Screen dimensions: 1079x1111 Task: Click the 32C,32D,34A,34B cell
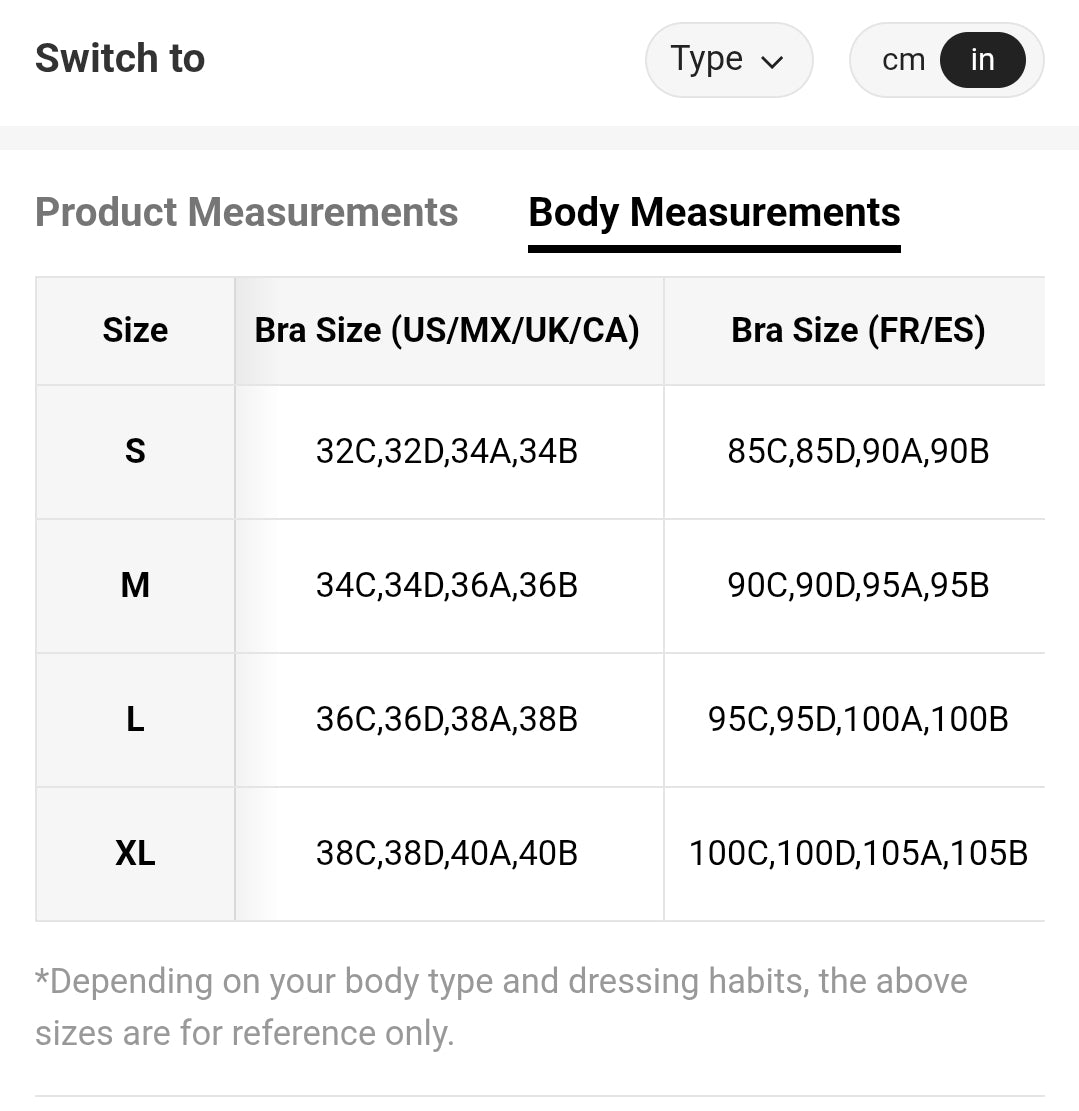point(447,452)
